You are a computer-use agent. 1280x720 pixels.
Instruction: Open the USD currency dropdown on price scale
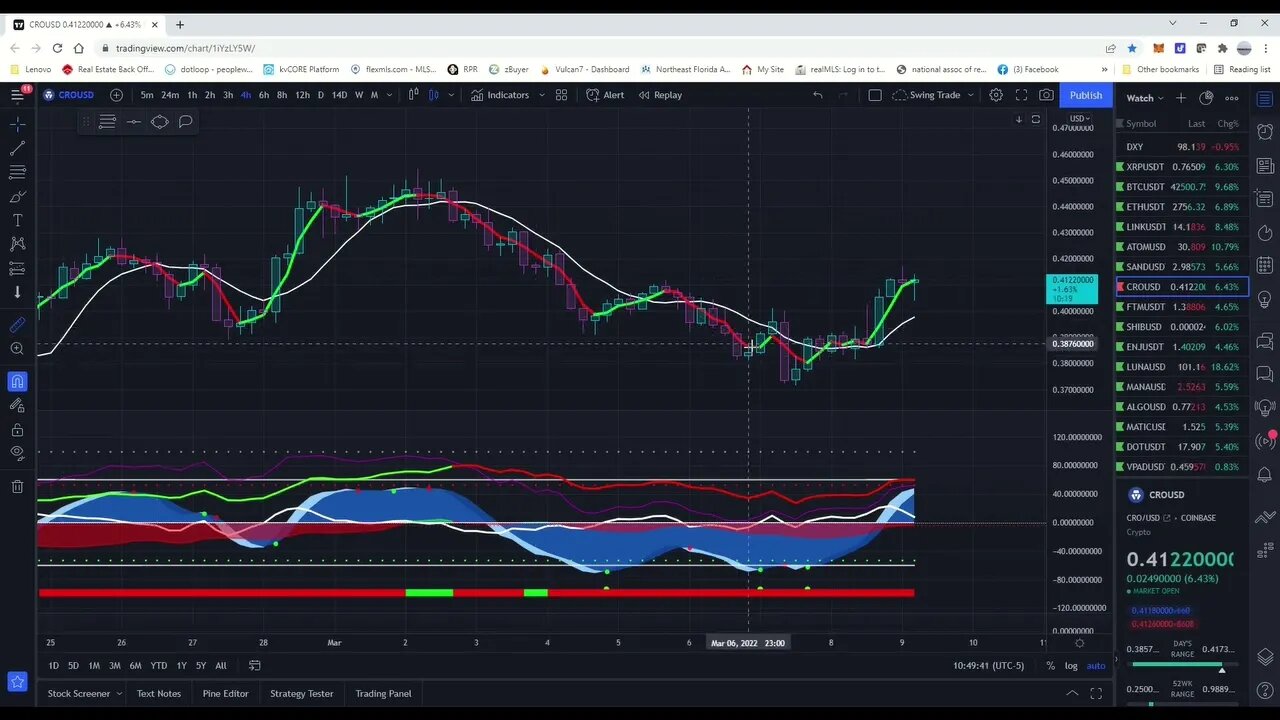(1078, 119)
